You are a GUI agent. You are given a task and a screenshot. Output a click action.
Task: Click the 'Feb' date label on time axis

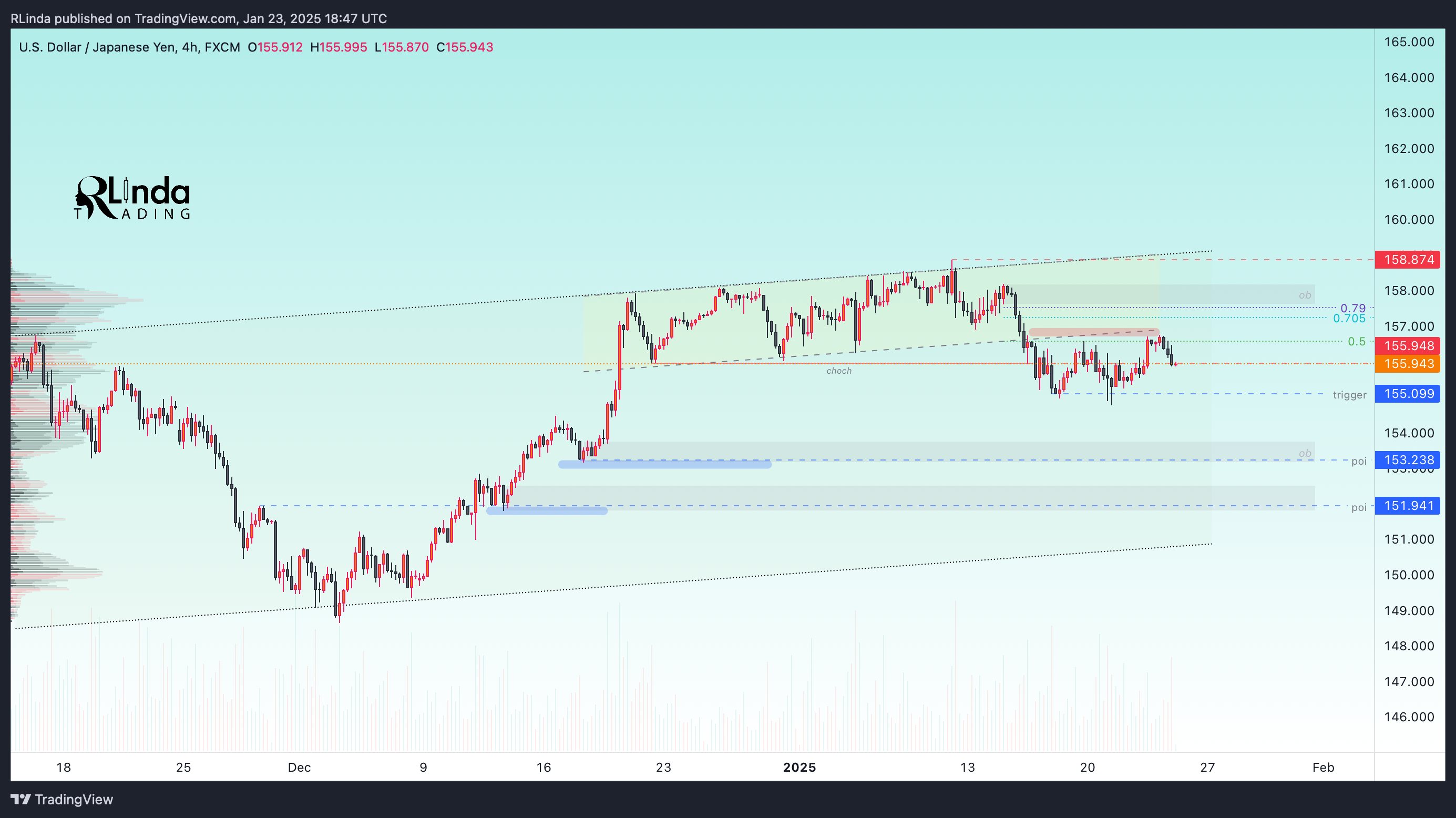pos(1323,767)
